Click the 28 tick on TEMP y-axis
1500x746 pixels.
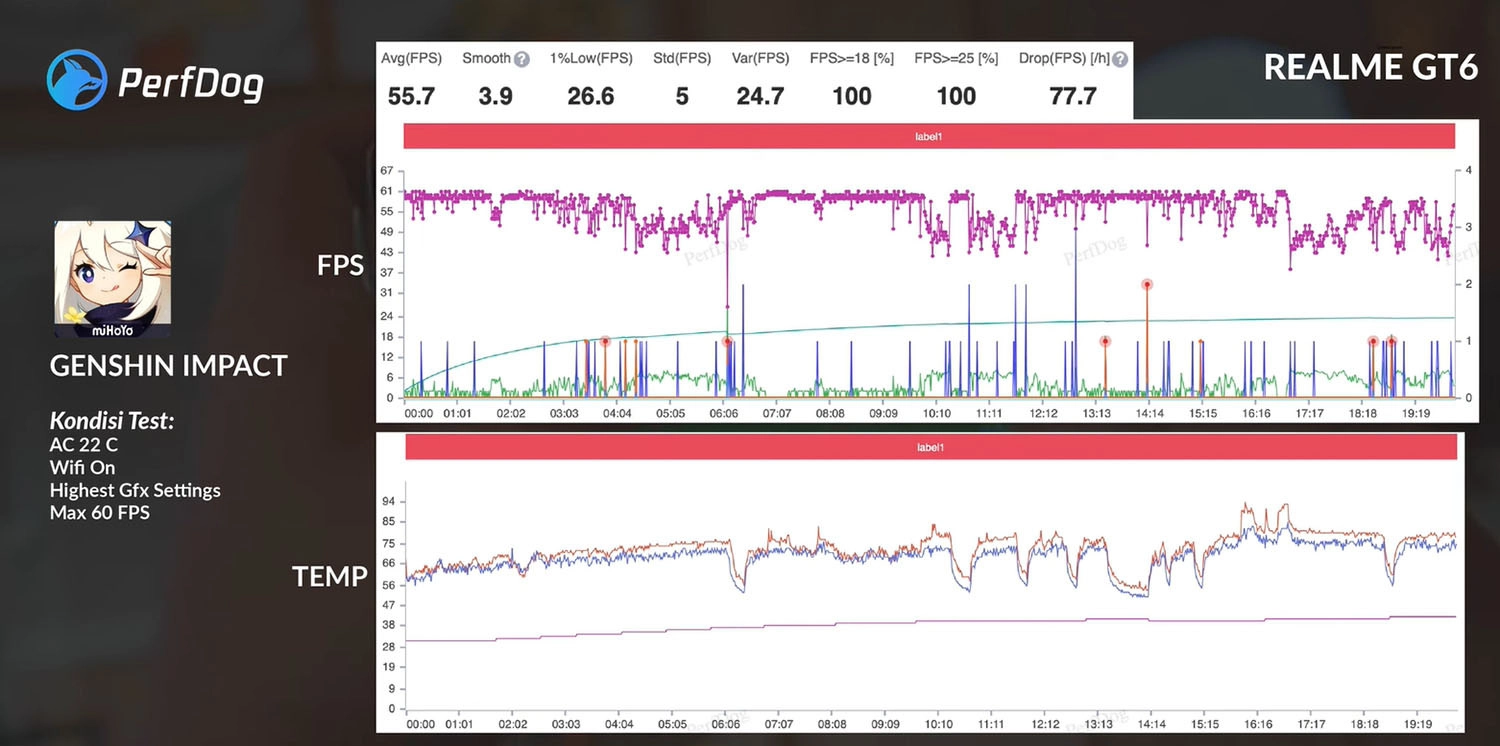click(x=388, y=647)
